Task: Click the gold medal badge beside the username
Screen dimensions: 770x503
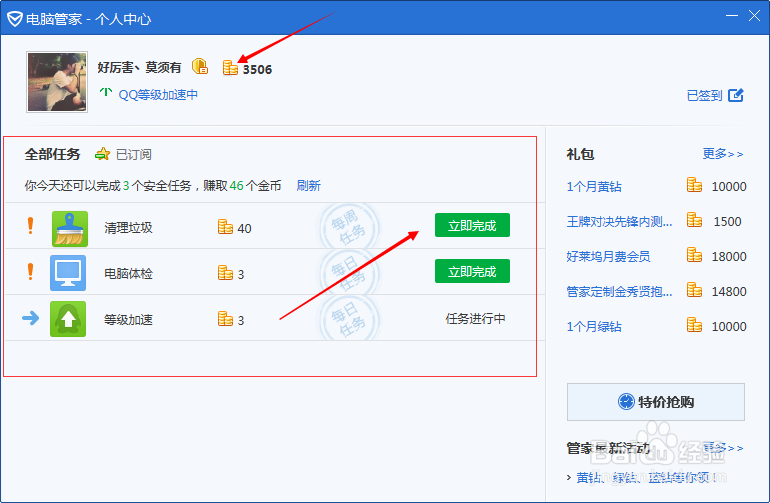Action: pos(200,66)
